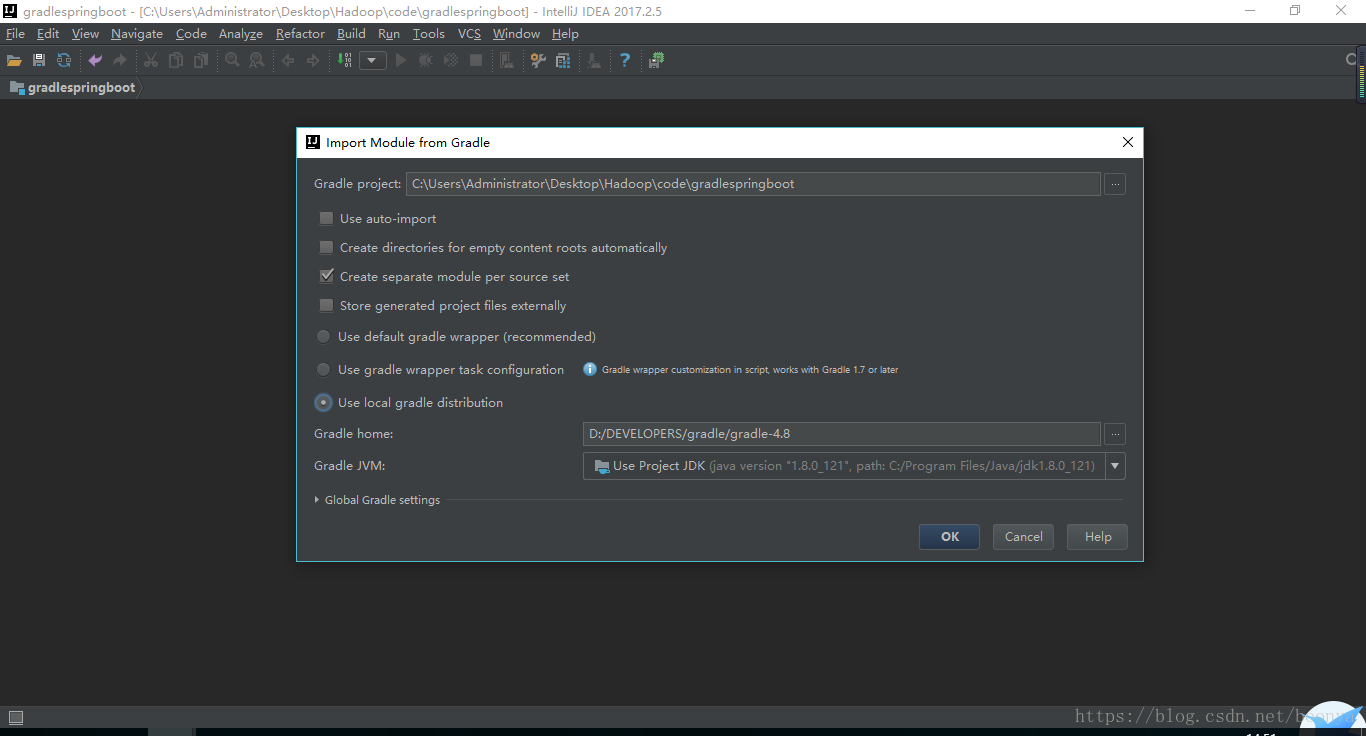Click the Settings wrench icon

click(538, 61)
